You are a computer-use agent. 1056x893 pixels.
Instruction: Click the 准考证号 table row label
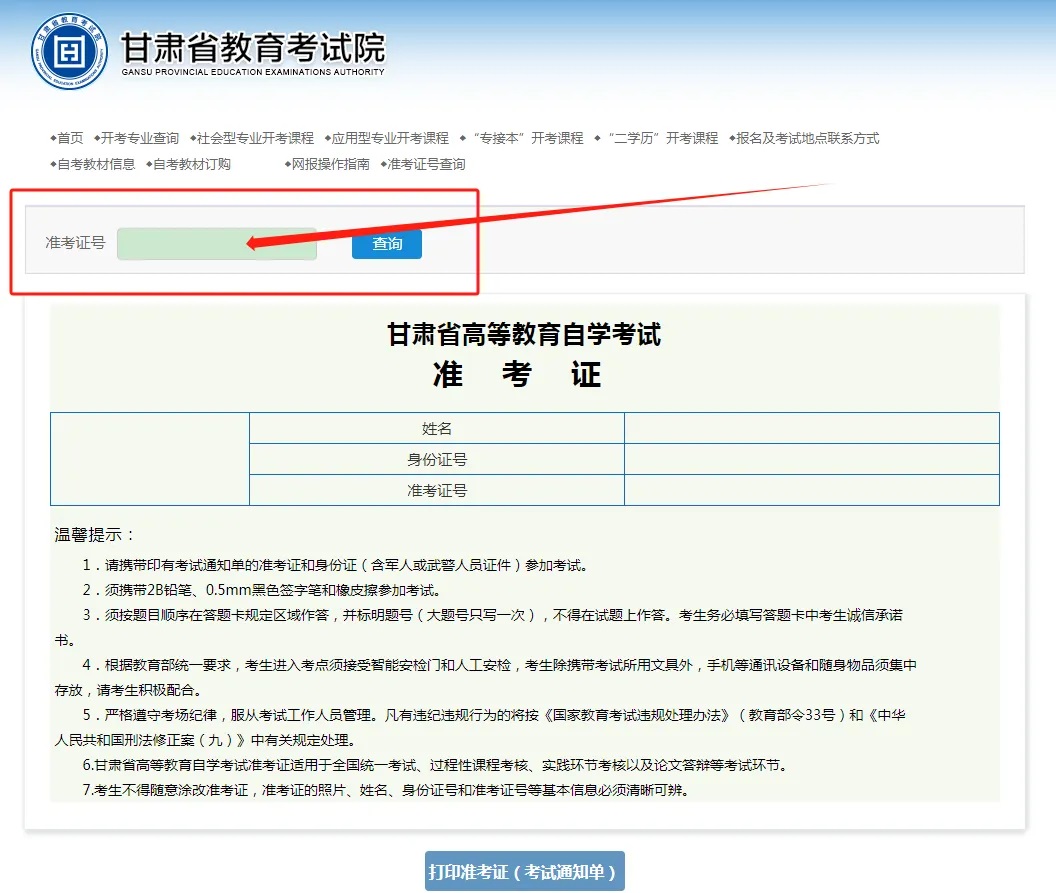pos(436,490)
